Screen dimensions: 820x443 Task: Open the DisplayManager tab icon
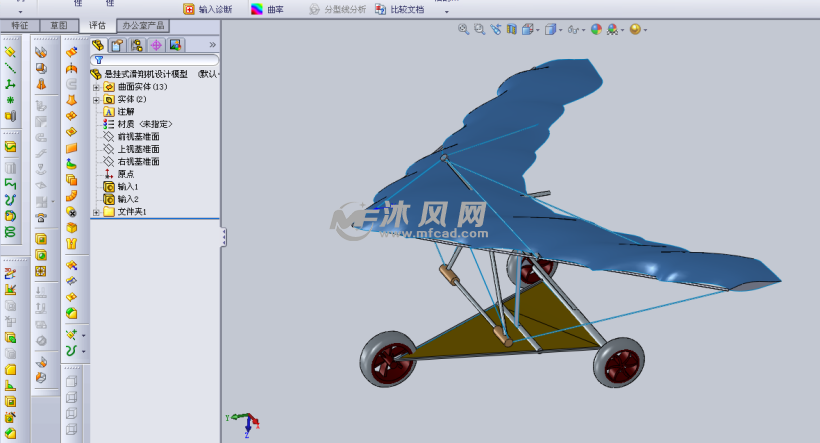(x=175, y=45)
